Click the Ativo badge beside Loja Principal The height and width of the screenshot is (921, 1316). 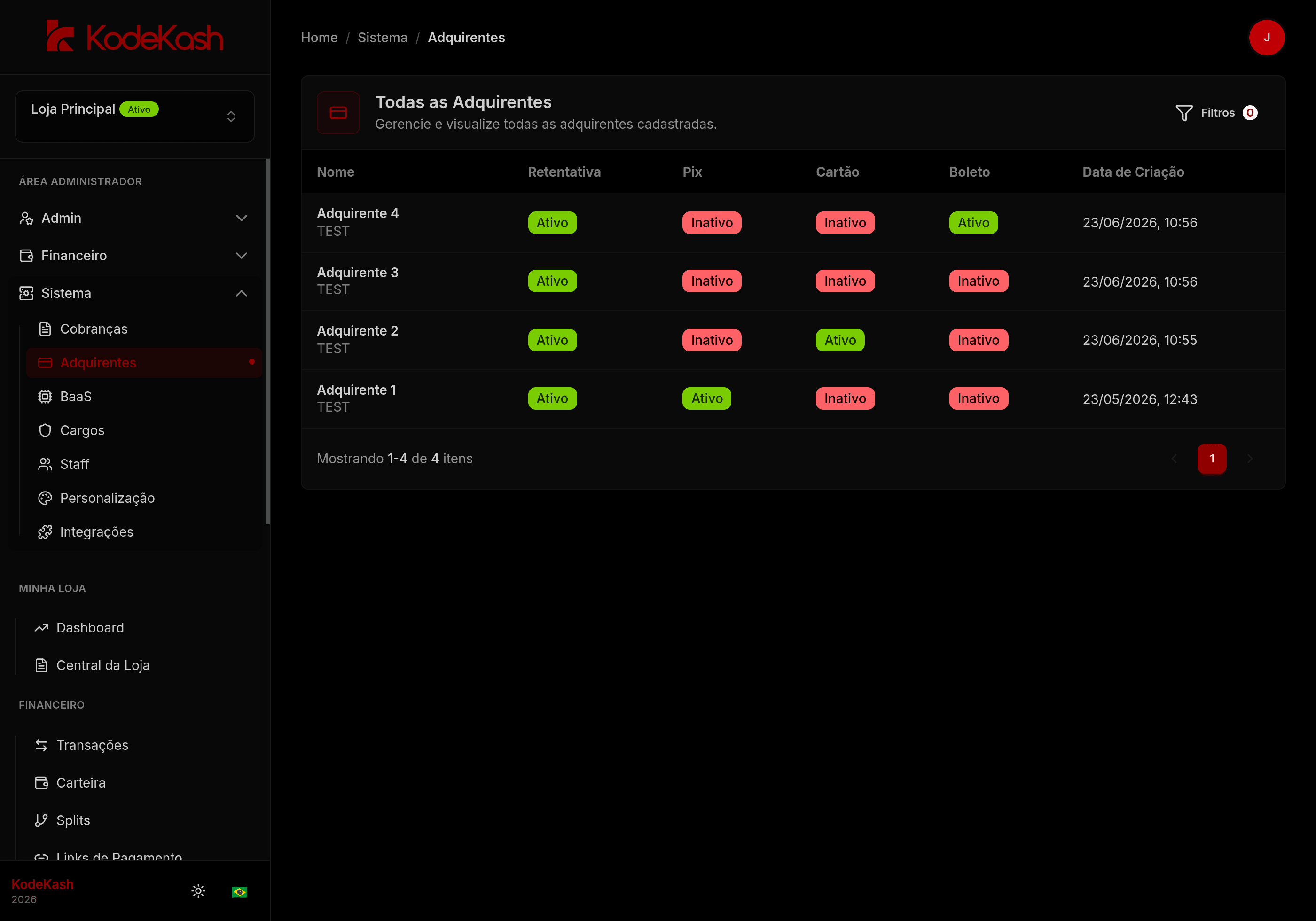click(x=139, y=109)
